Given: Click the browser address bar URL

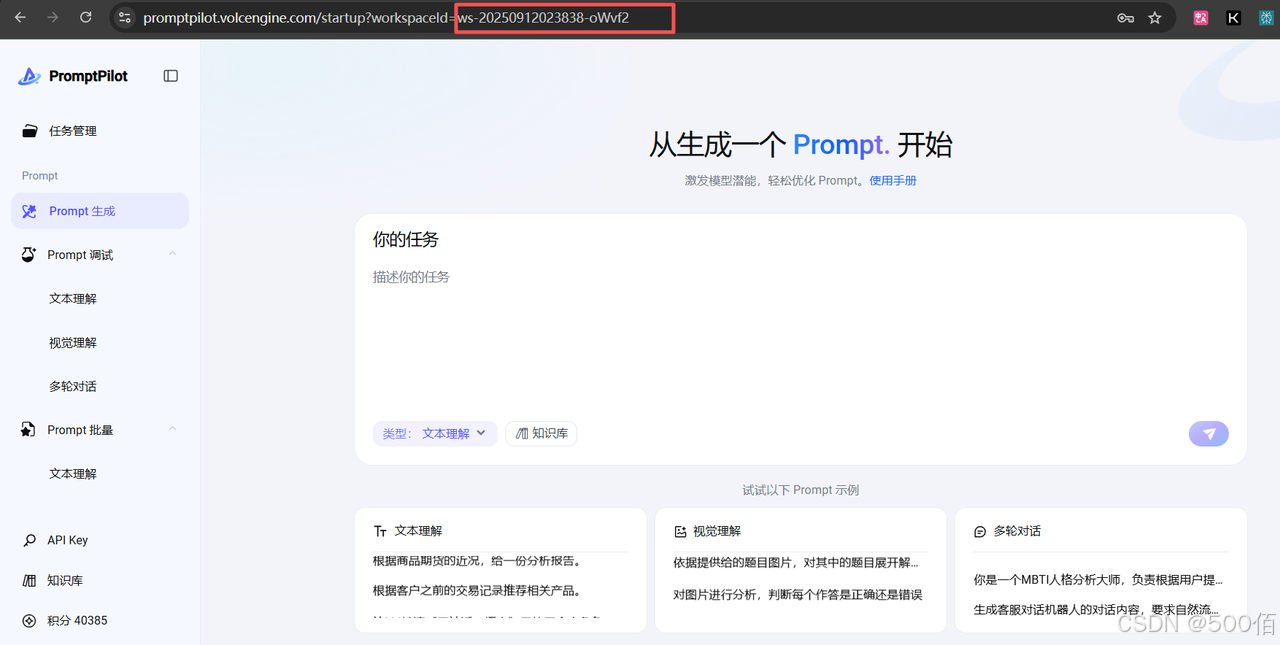Looking at the screenshot, I should pyautogui.click(x=386, y=18).
